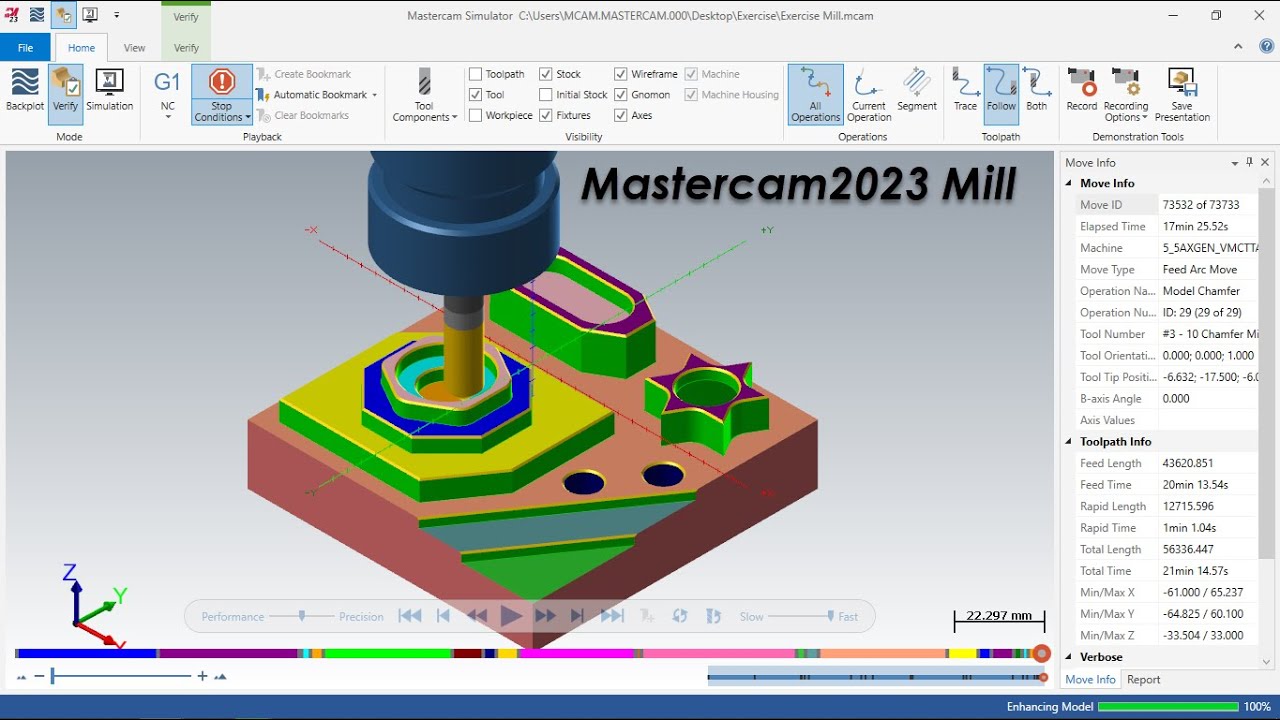Switch to Report tab

coord(1143,679)
